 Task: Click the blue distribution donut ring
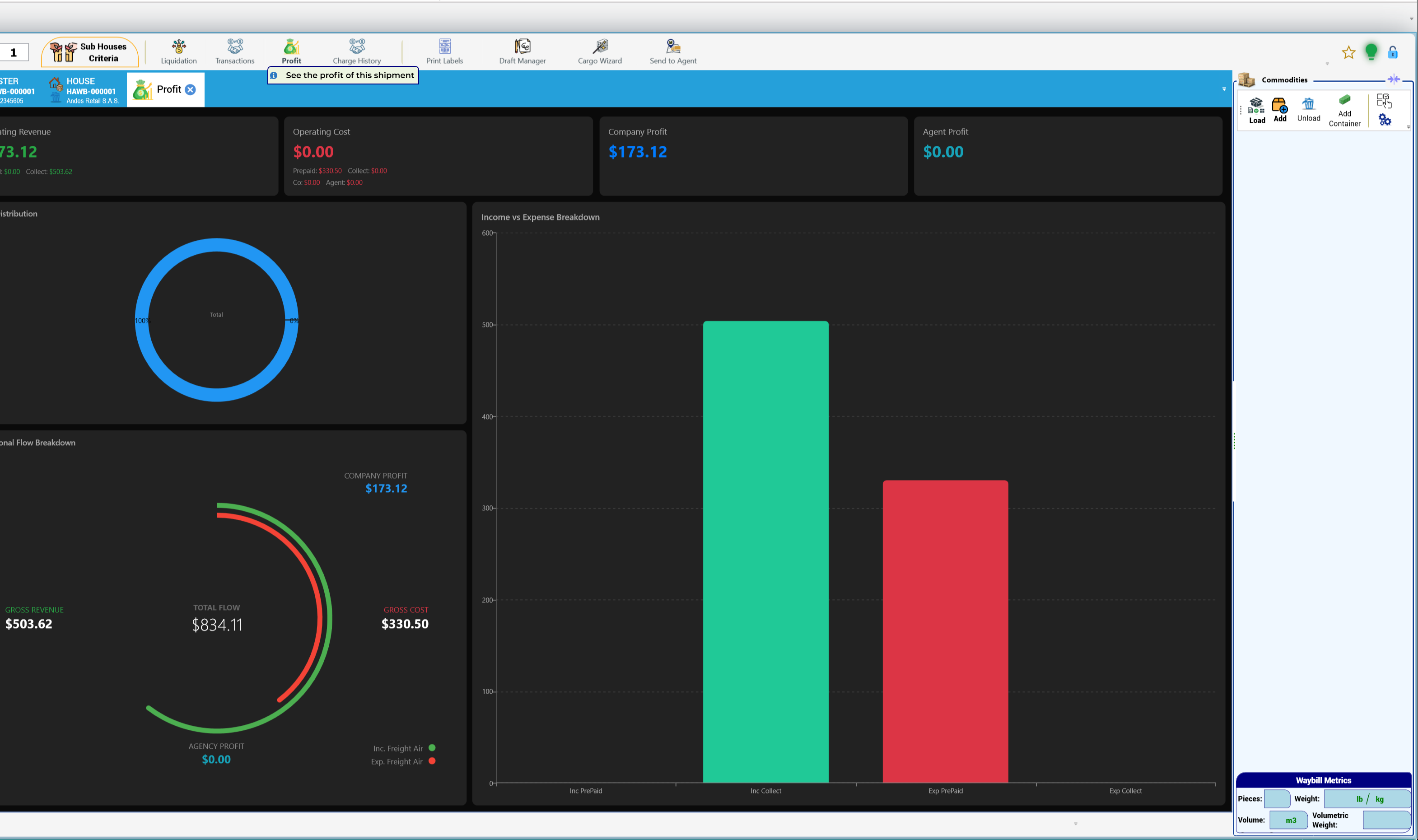click(217, 244)
